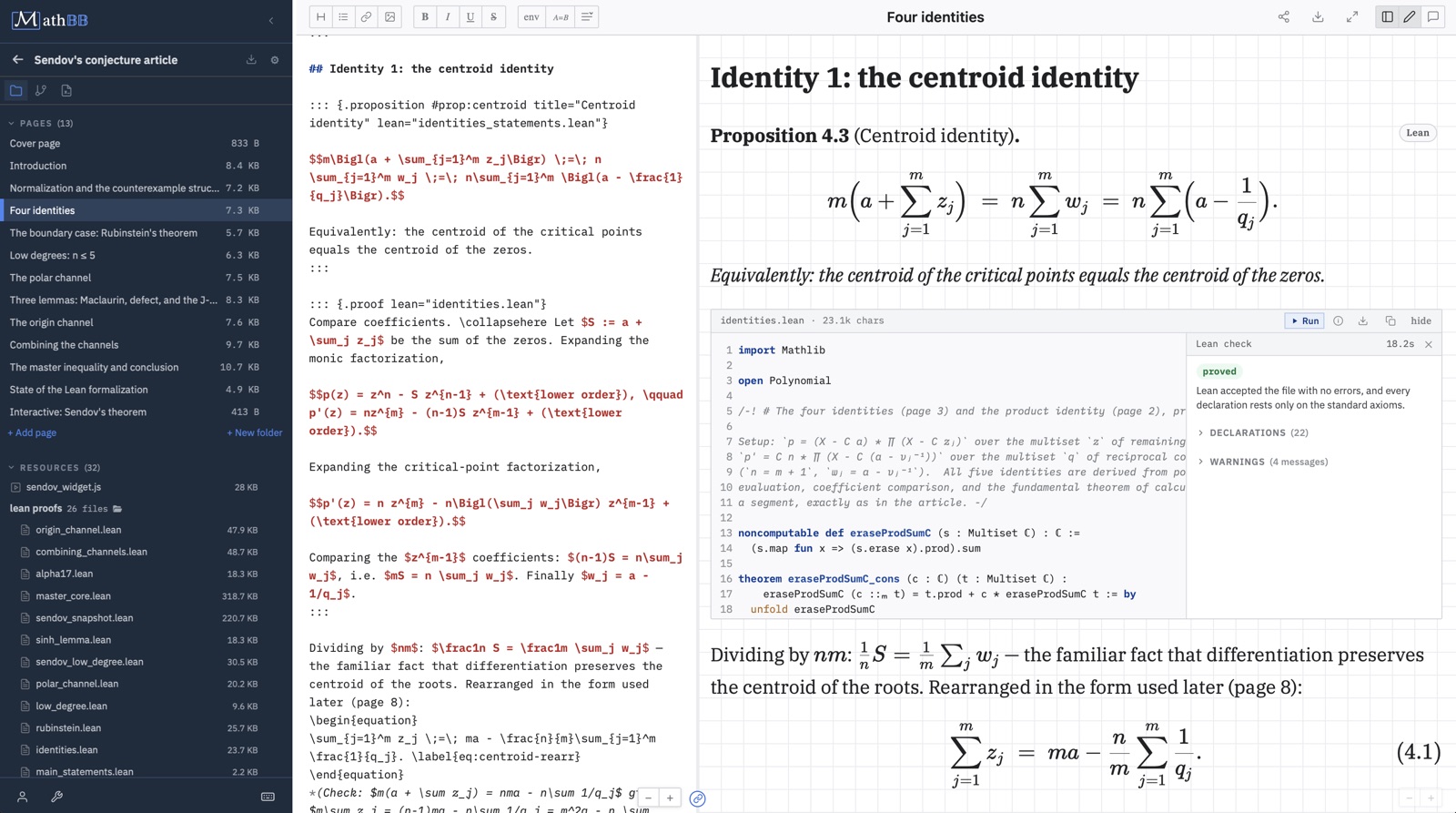Viewport: 1456px width, 813px height.
Task: Hide the identities.lean code block
Action: pyautogui.click(x=1421, y=320)
